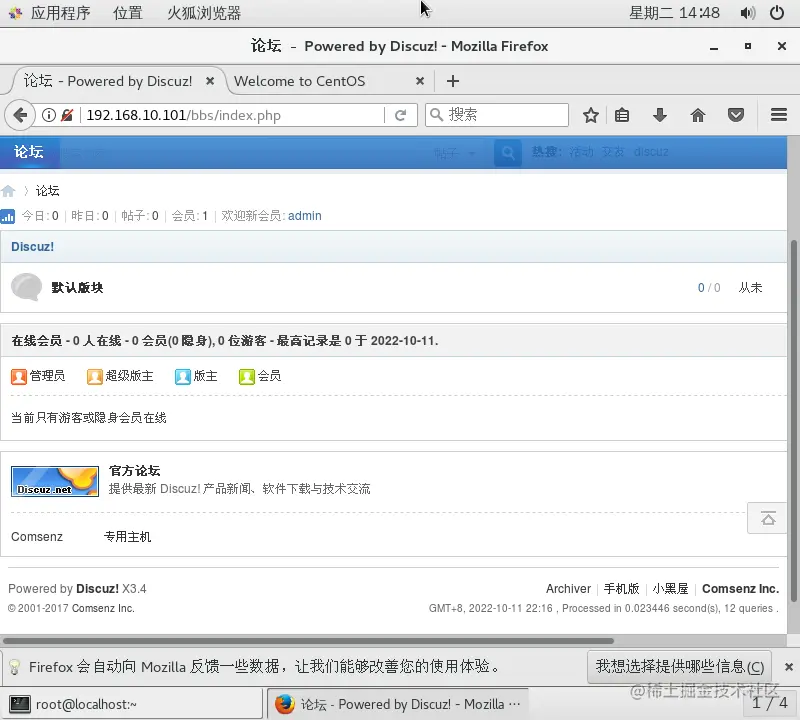
Task: Click the Discuz! category heading link
Action: click(32, 247)
